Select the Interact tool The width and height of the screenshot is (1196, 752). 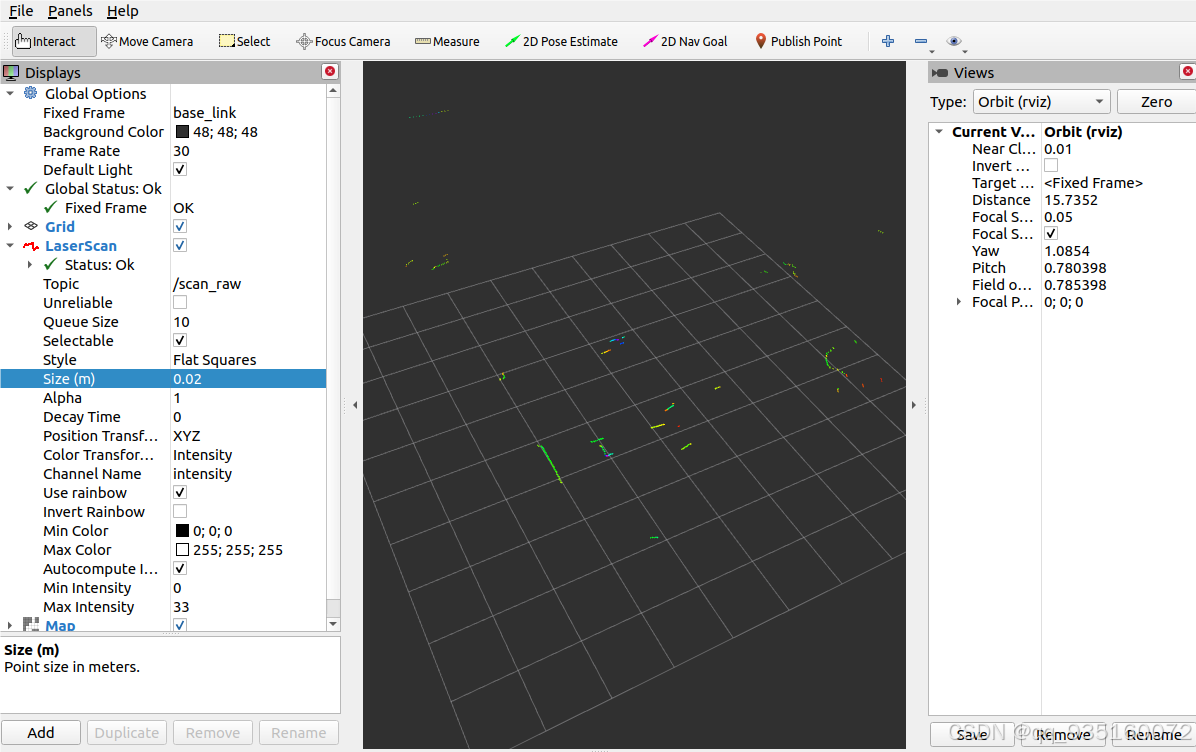coord(54,41)
